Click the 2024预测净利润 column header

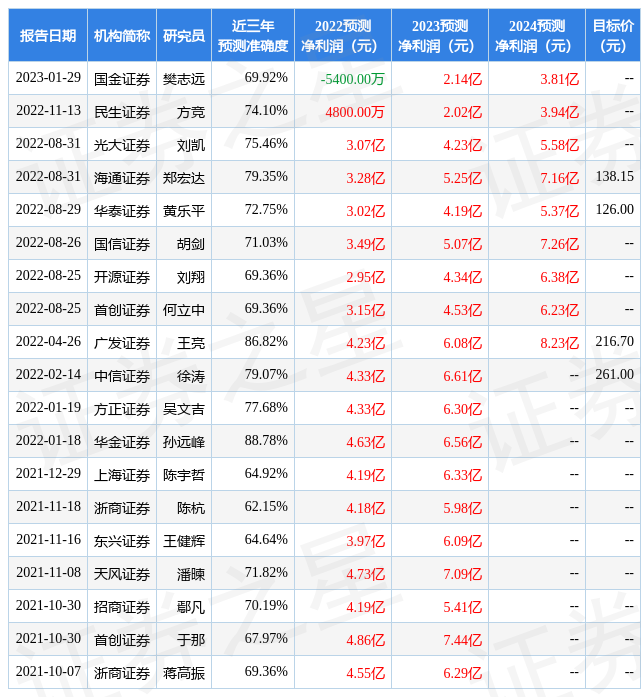[537, 35]
